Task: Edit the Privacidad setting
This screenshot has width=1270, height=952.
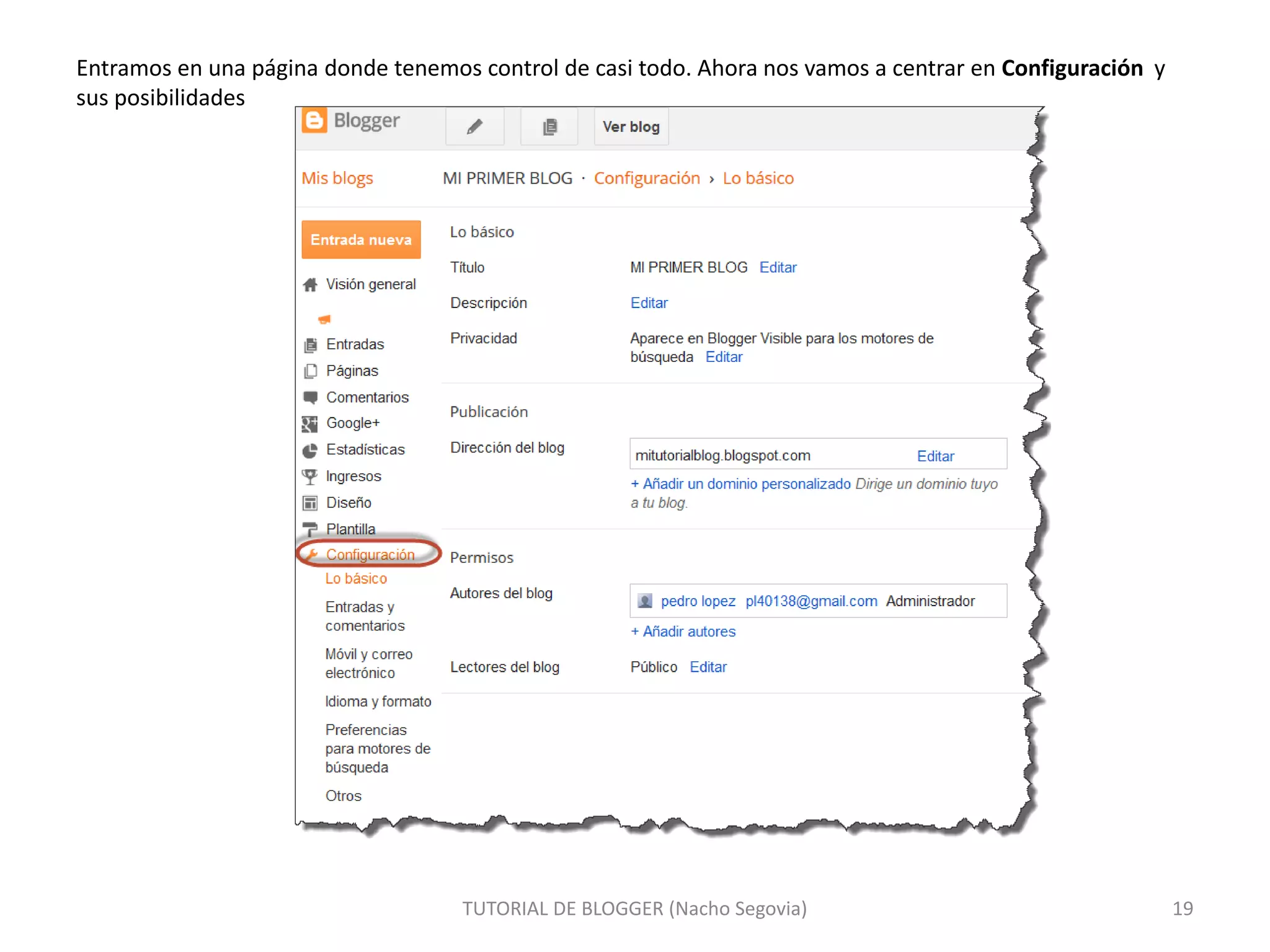Action: click(724, 357)
